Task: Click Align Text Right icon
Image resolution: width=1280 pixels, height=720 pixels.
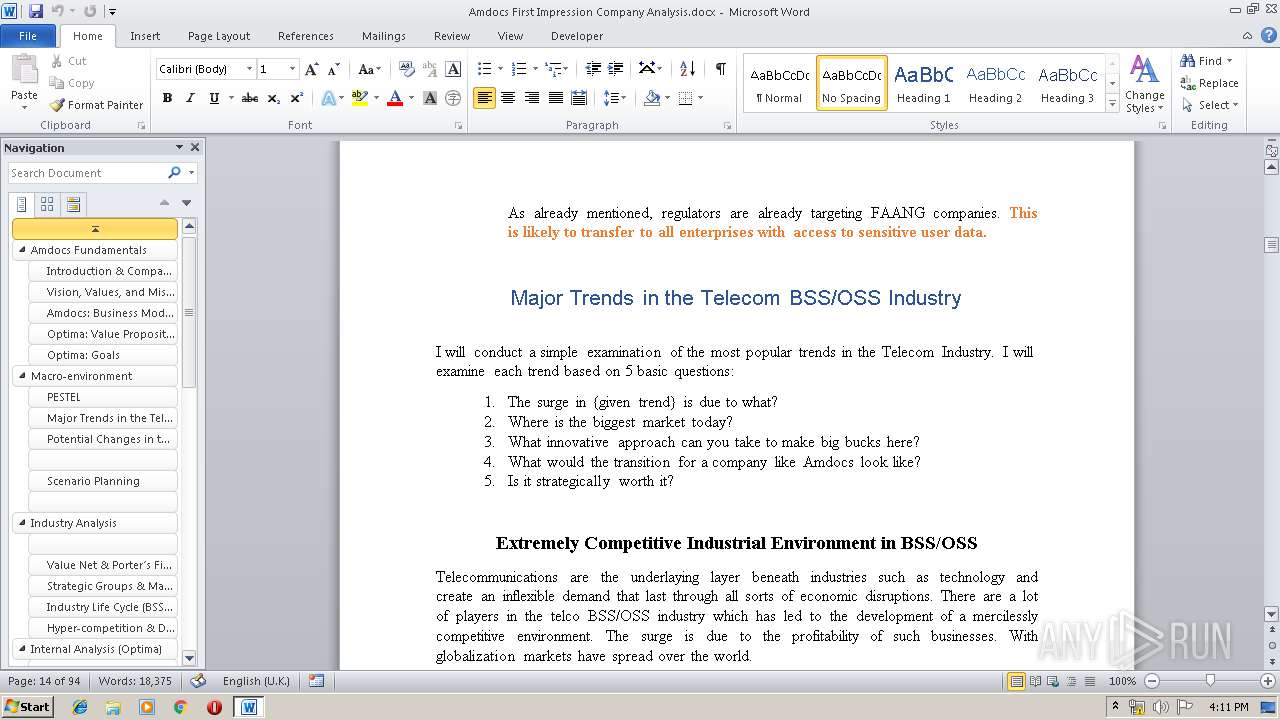Action: [532, 98]
